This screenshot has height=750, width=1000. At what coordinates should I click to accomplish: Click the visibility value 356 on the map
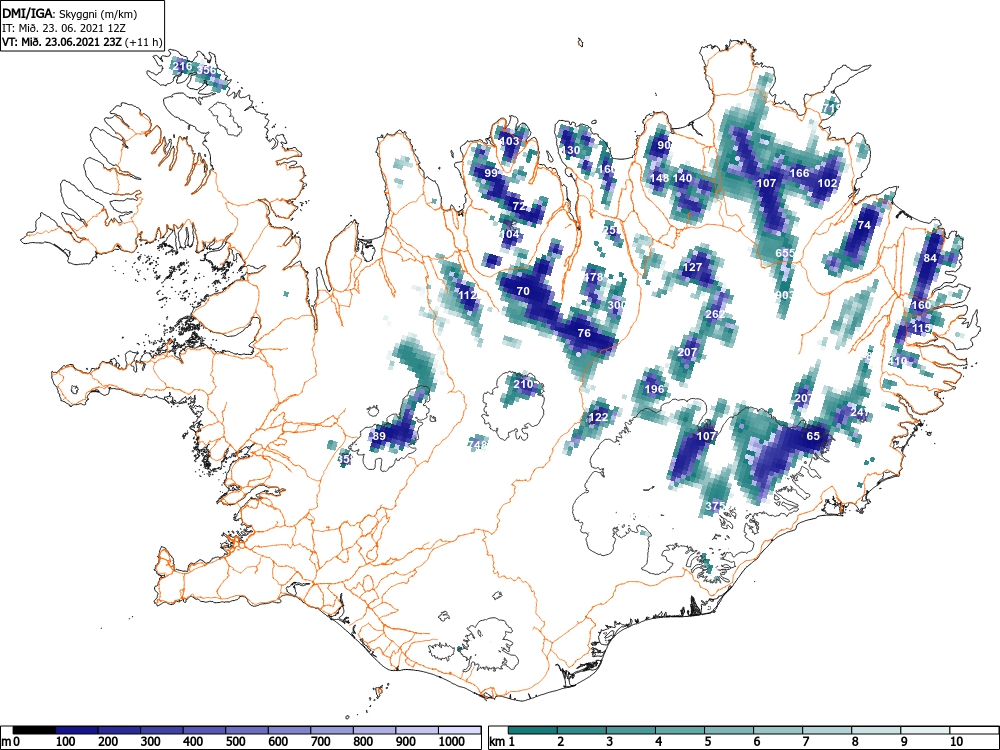pos(207,70)
